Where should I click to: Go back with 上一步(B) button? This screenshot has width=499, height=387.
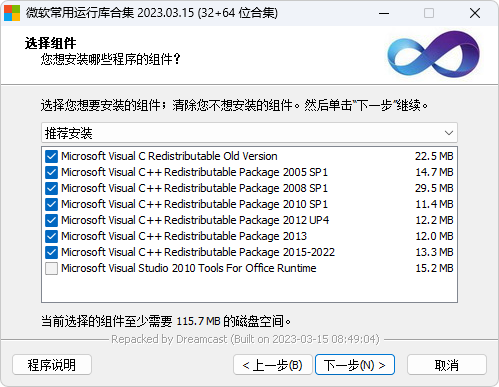[x=273, y=365]
